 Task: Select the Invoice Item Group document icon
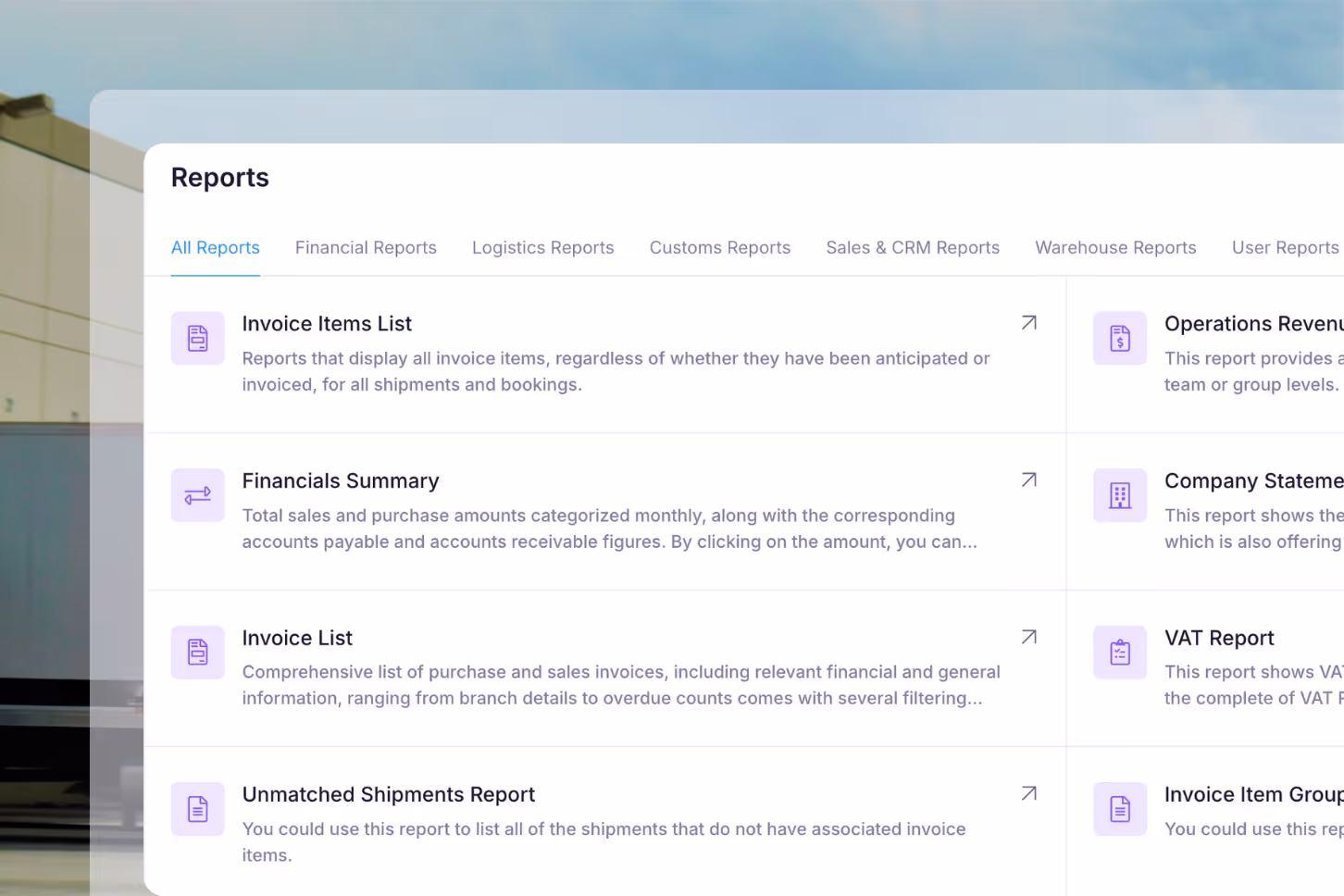click(1119, 808)
